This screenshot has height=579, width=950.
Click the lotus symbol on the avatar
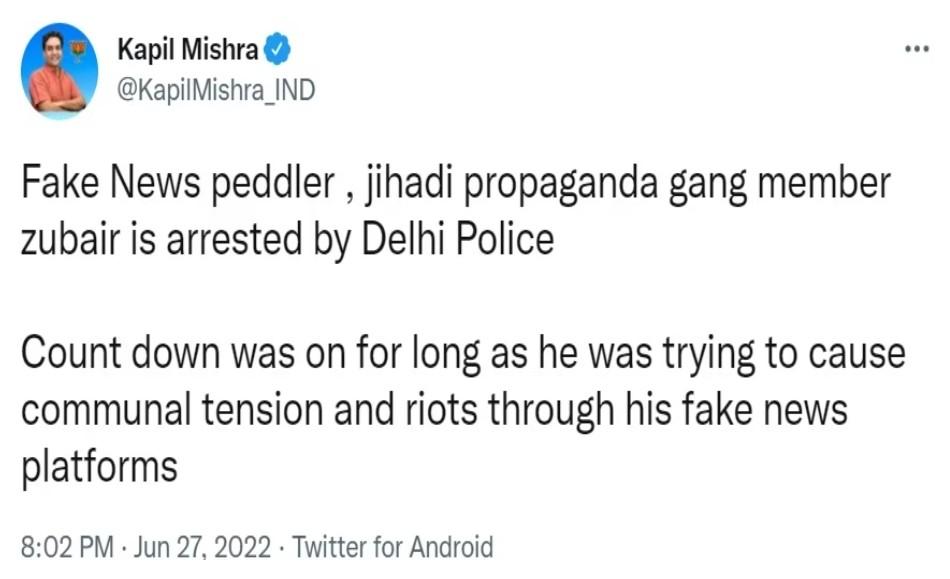coord(79,46)
